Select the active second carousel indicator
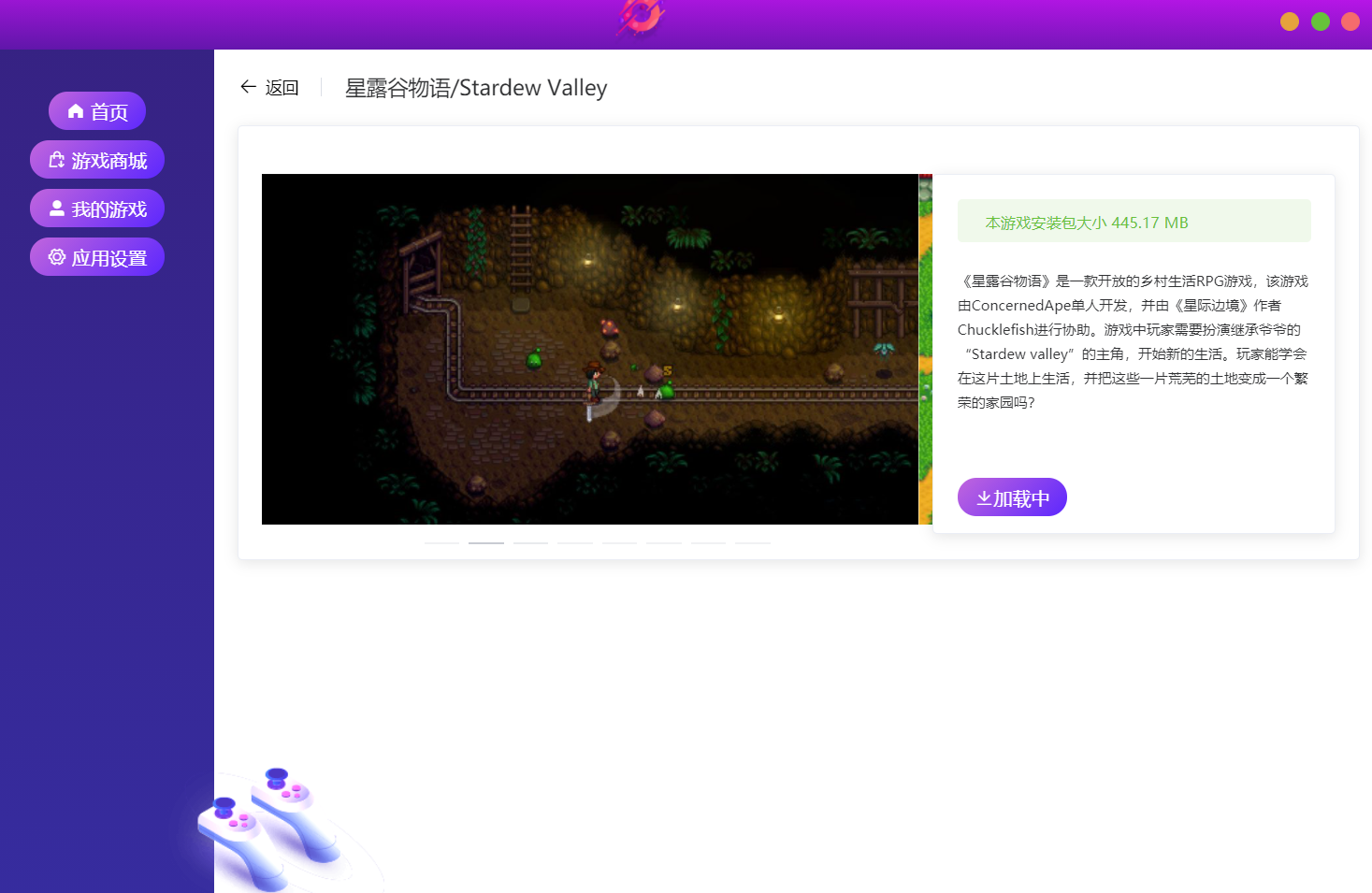Image resolution: width=1372 pixels, height=893 pixels. [x=486, y=542]
